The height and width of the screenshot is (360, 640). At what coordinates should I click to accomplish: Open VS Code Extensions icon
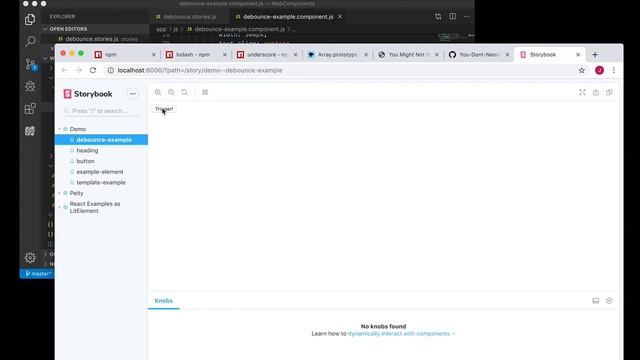pyautogui.click(x=30, y=109)
